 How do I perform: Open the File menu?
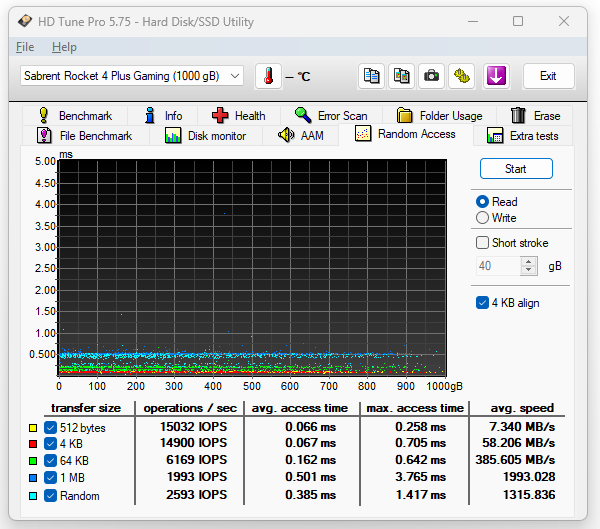pyautogui.click(x=25, y=47)
